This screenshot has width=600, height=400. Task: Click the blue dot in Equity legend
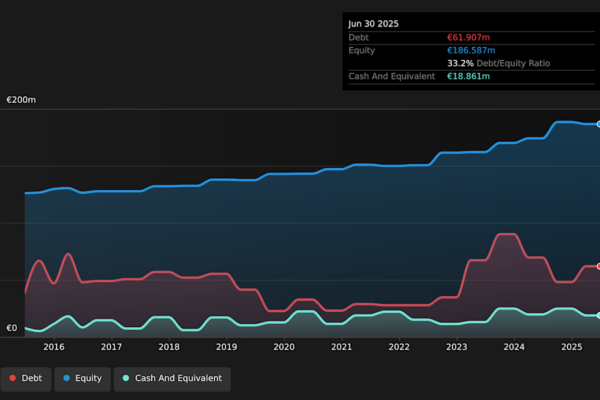(67, 378)
